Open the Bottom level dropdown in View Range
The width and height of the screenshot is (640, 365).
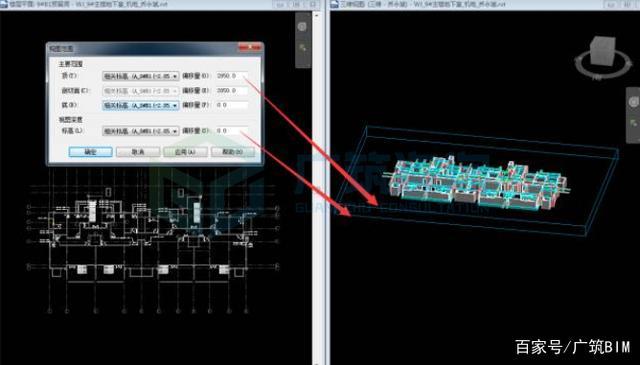pyautogui.click(x=140, y=105)
